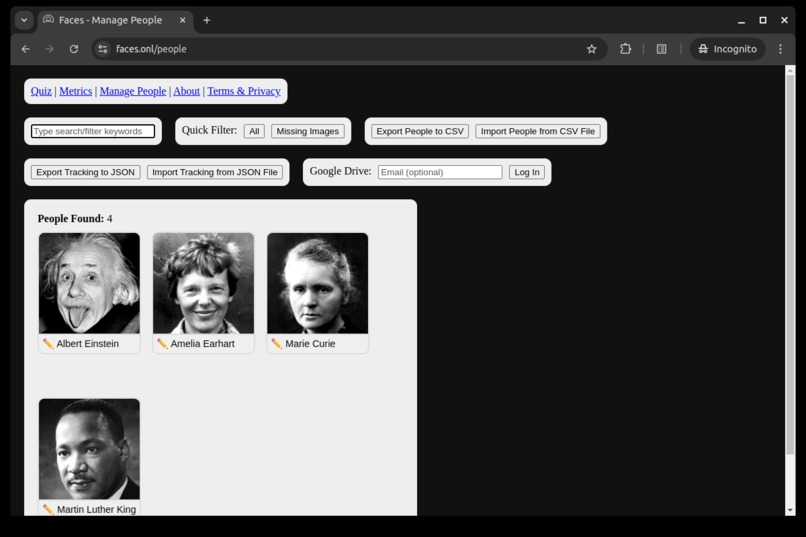Open the tab search dropdown arrow
Screen dimensions: 806x537
click(x=24, y=20)
